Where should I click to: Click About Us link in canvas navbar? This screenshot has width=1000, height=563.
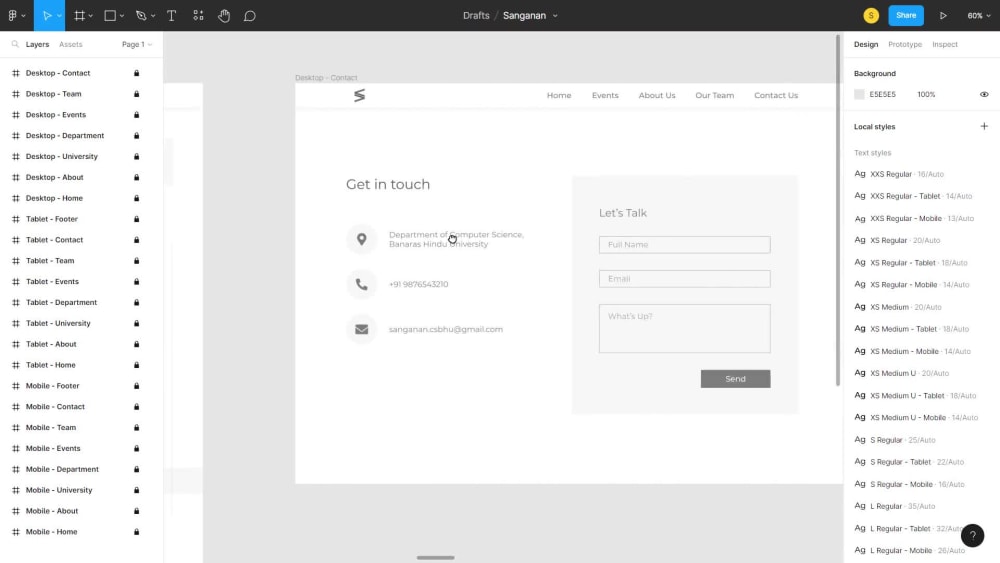(x=657, y=95)
